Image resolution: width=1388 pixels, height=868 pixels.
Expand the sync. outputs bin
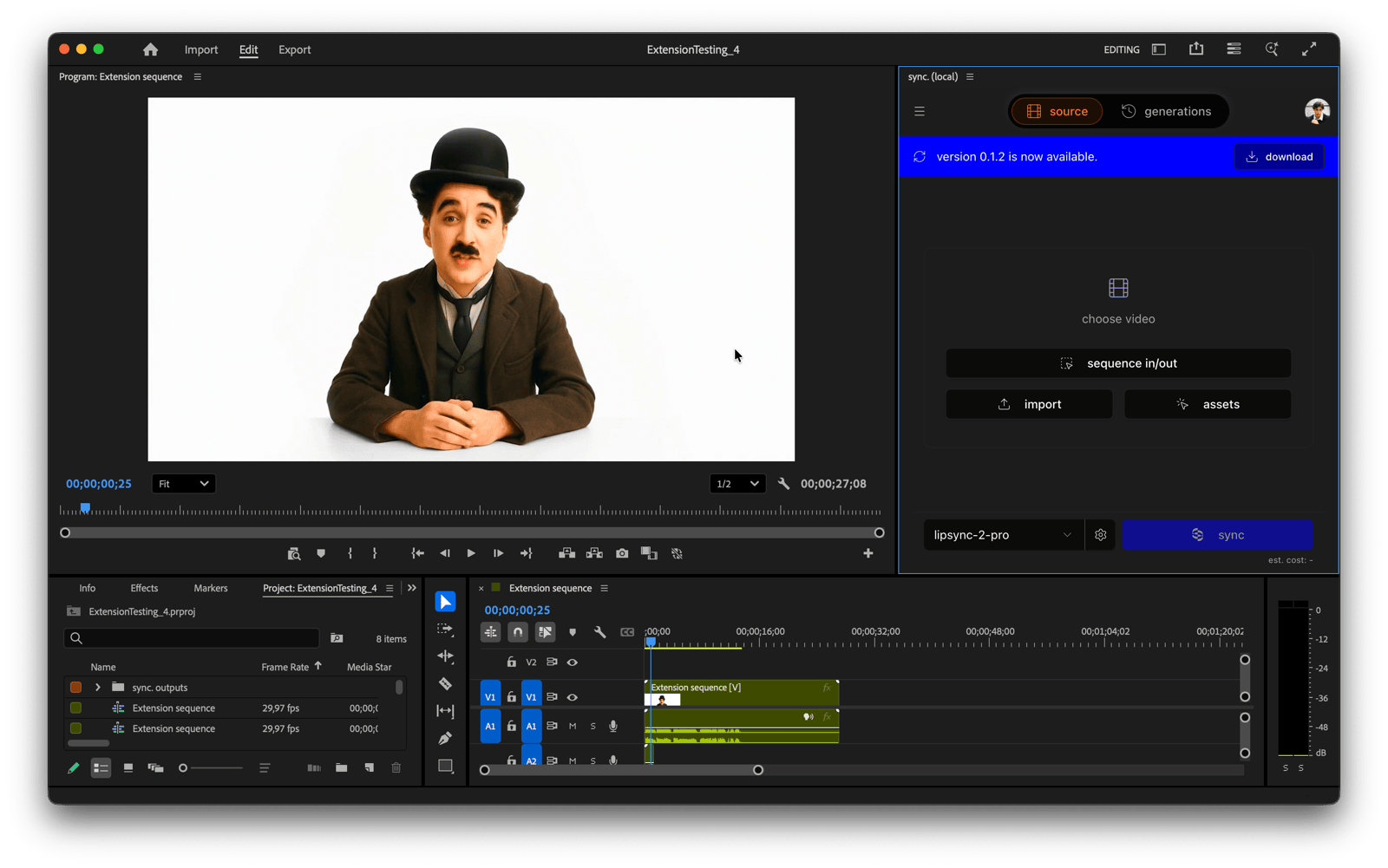tap(98, 688)
